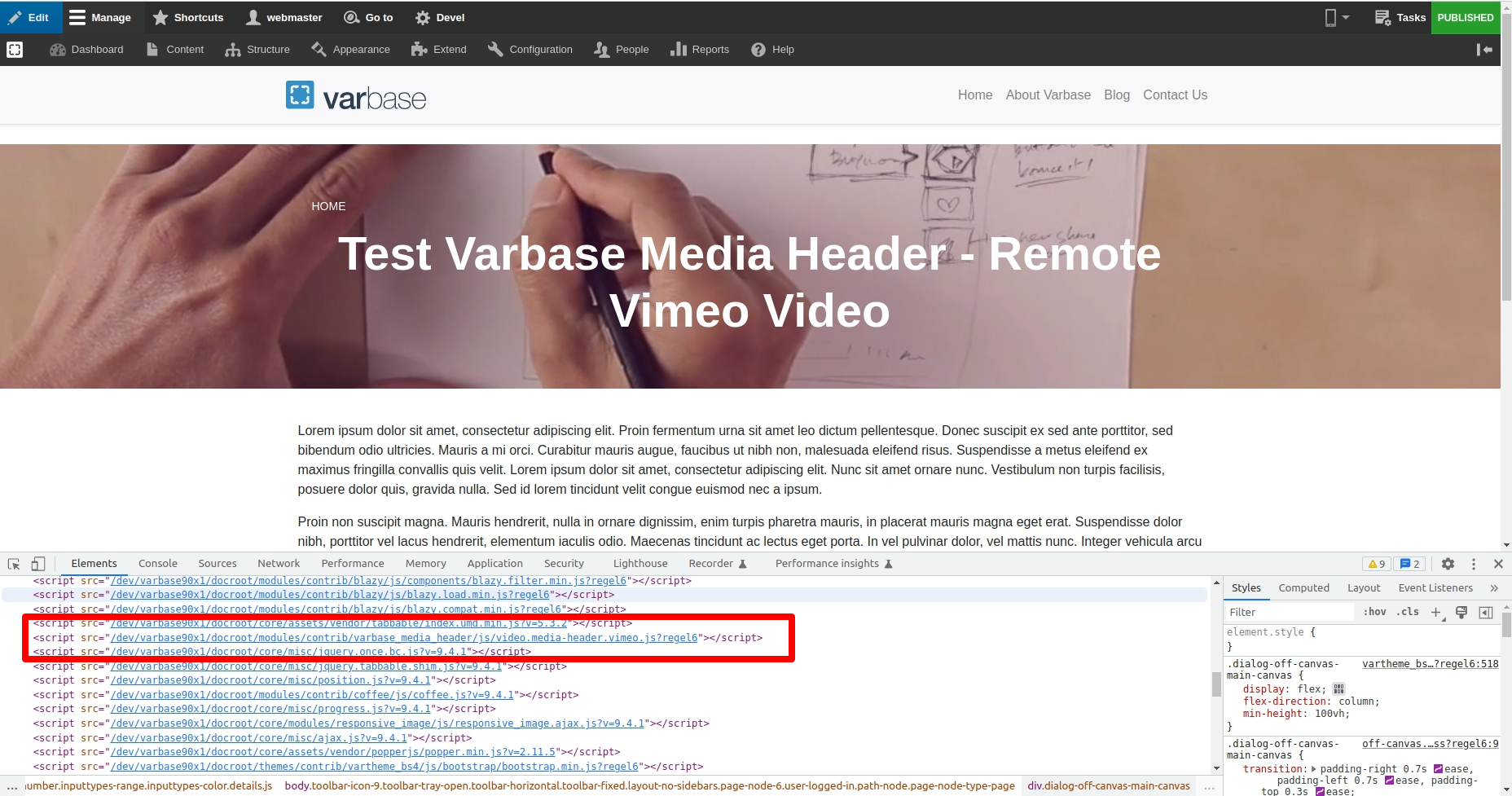This screenshot has height=796, width=1512.
Task: Open DevTools settings gear
Action: (1448, 564)
